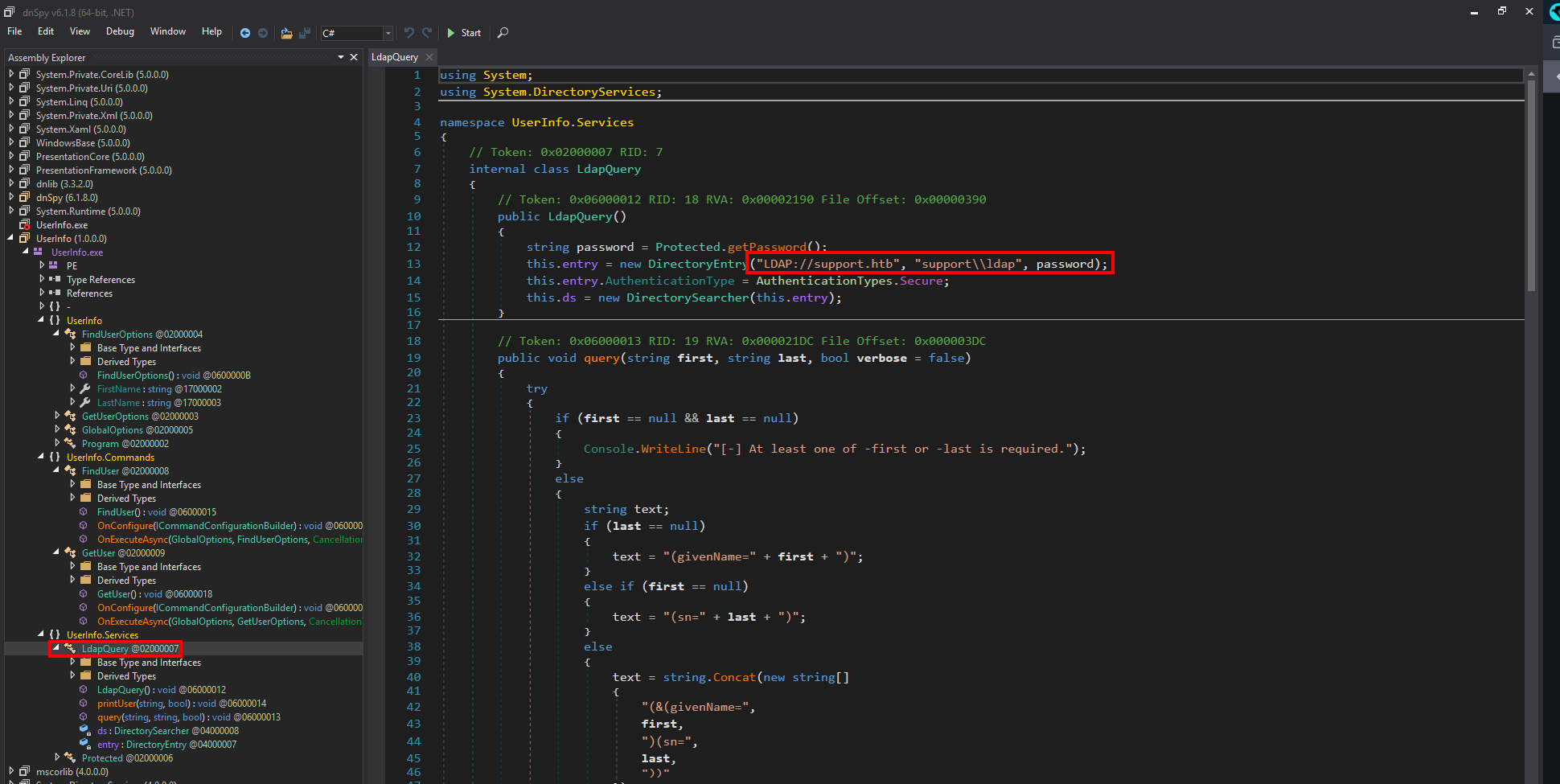Viewport: 1560px width, 784px height.
Task: Close the Assembly Explorer panel
Action: click(354, 57)
